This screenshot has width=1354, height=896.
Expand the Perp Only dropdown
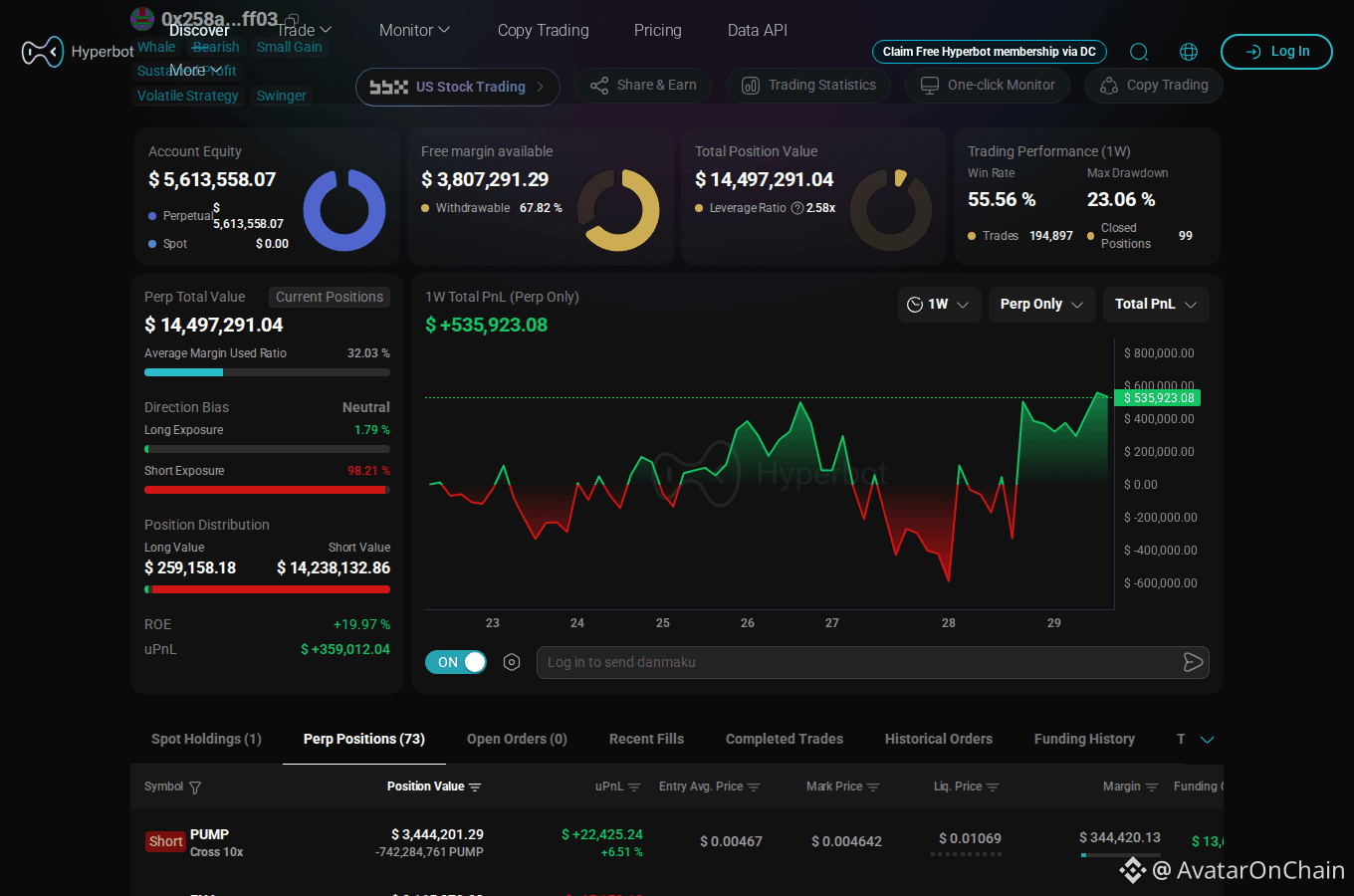pyautogui.click(x=1042, y=305)
